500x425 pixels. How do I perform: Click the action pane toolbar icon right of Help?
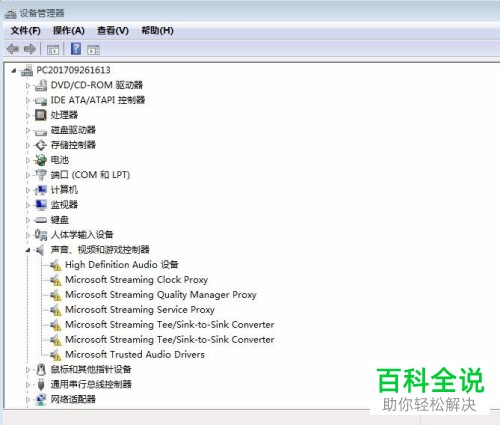point(93,50)
